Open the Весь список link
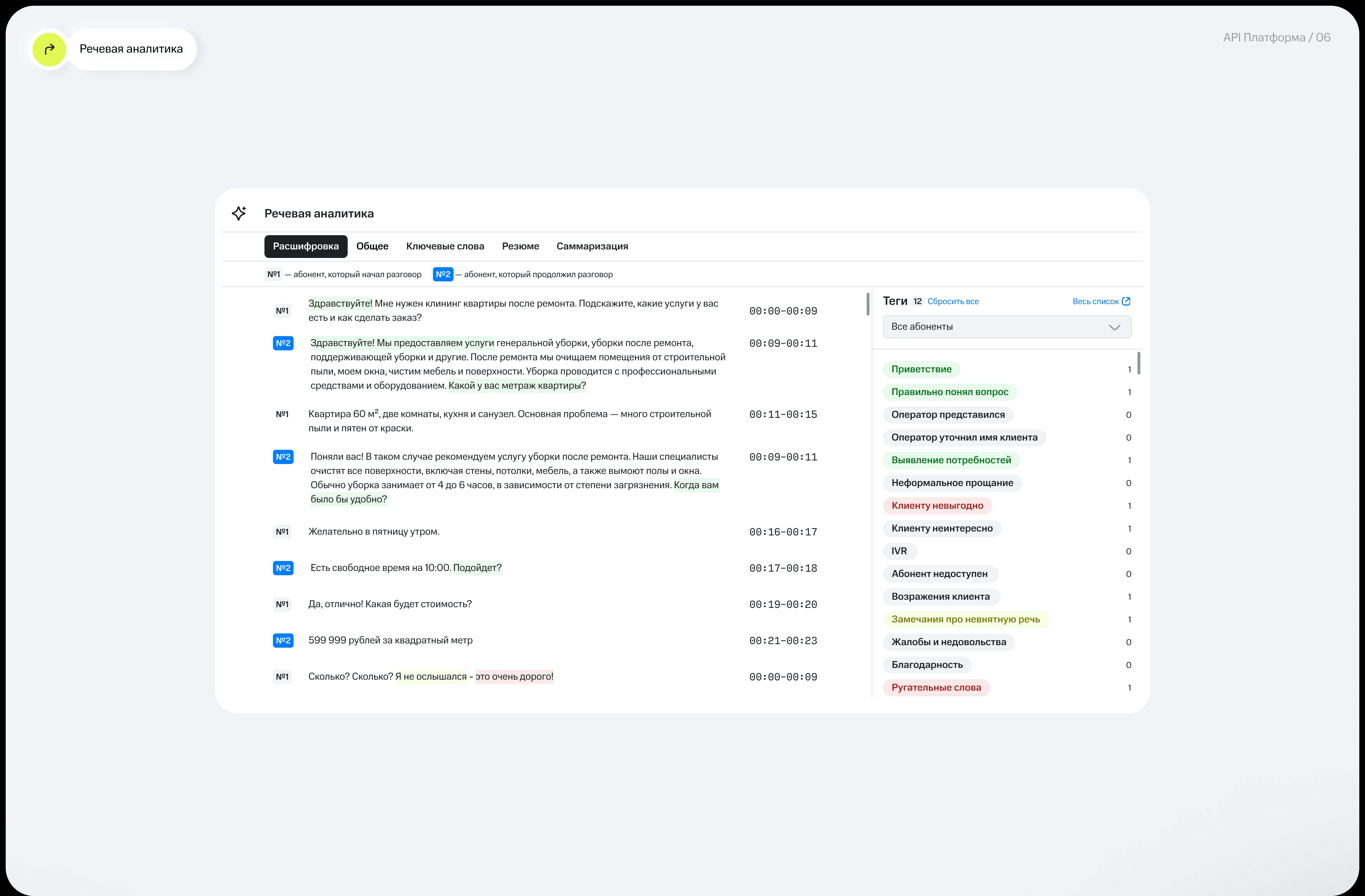 point(1095,302)
